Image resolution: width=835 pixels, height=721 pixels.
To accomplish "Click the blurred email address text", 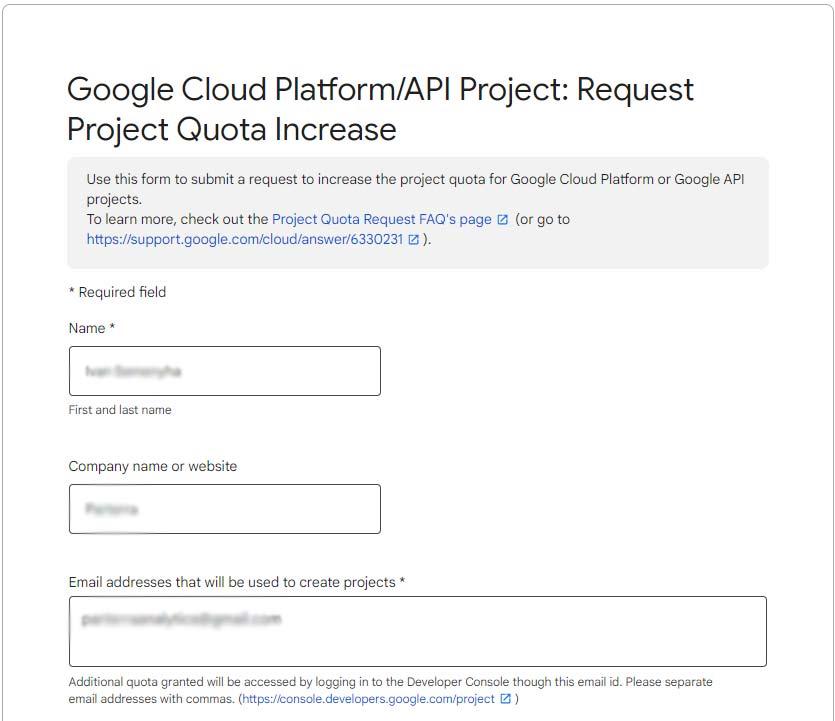I will click(x=181, y=619).
